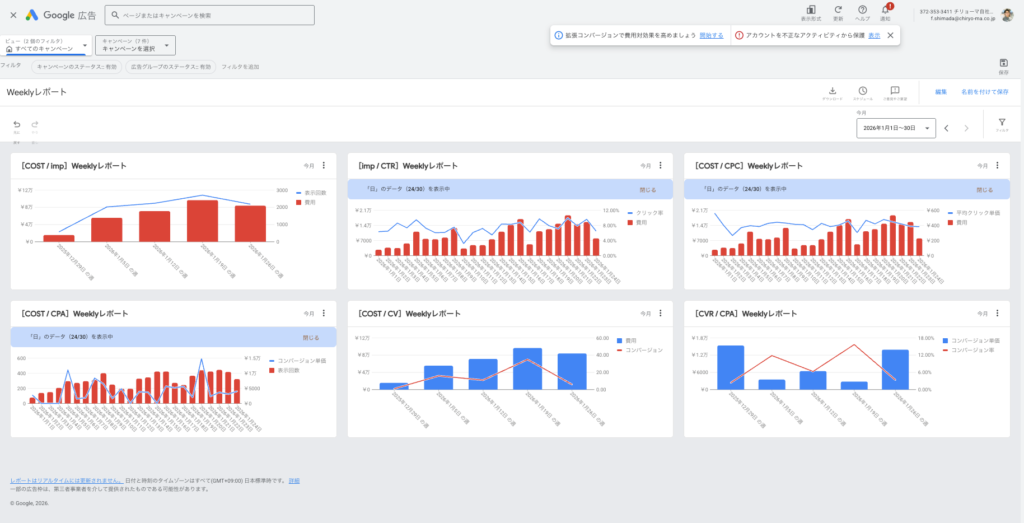
Task: Open three-dot menu on [COST / imp] card
Action: tap(323, 165)
